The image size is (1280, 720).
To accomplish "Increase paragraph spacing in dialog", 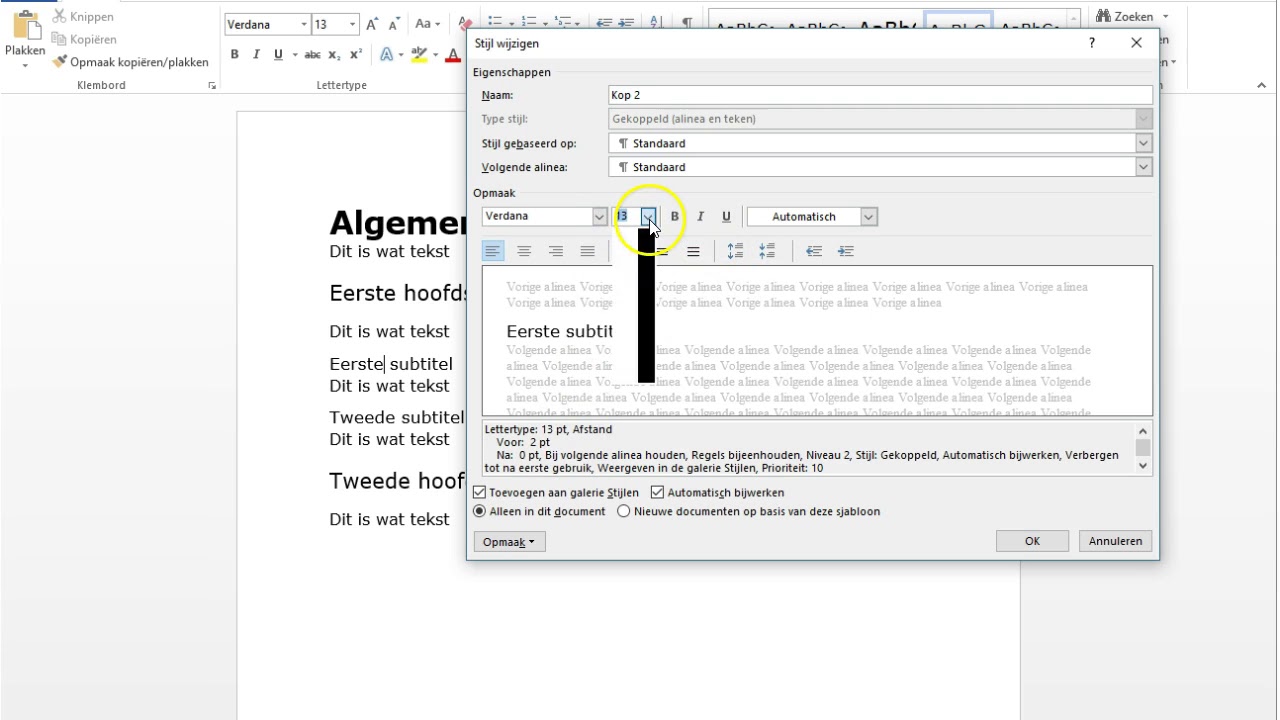I will [735, 251].
